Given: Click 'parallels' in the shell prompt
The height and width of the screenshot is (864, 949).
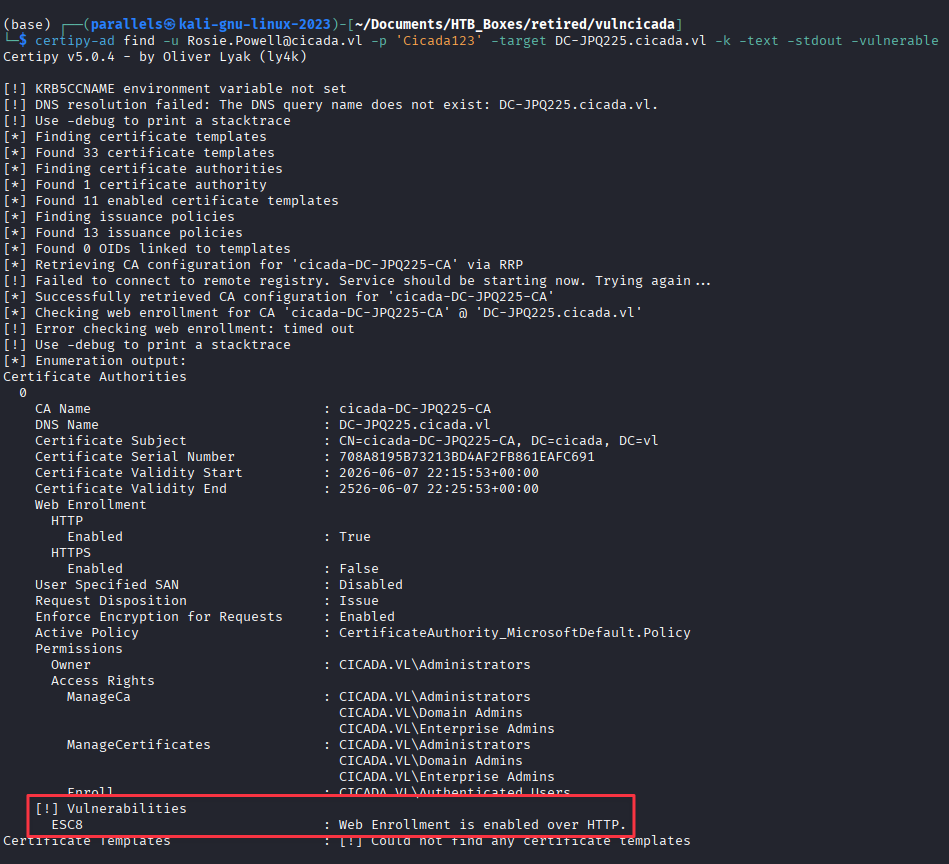Looking at the screenshot, I should point(126,24).
